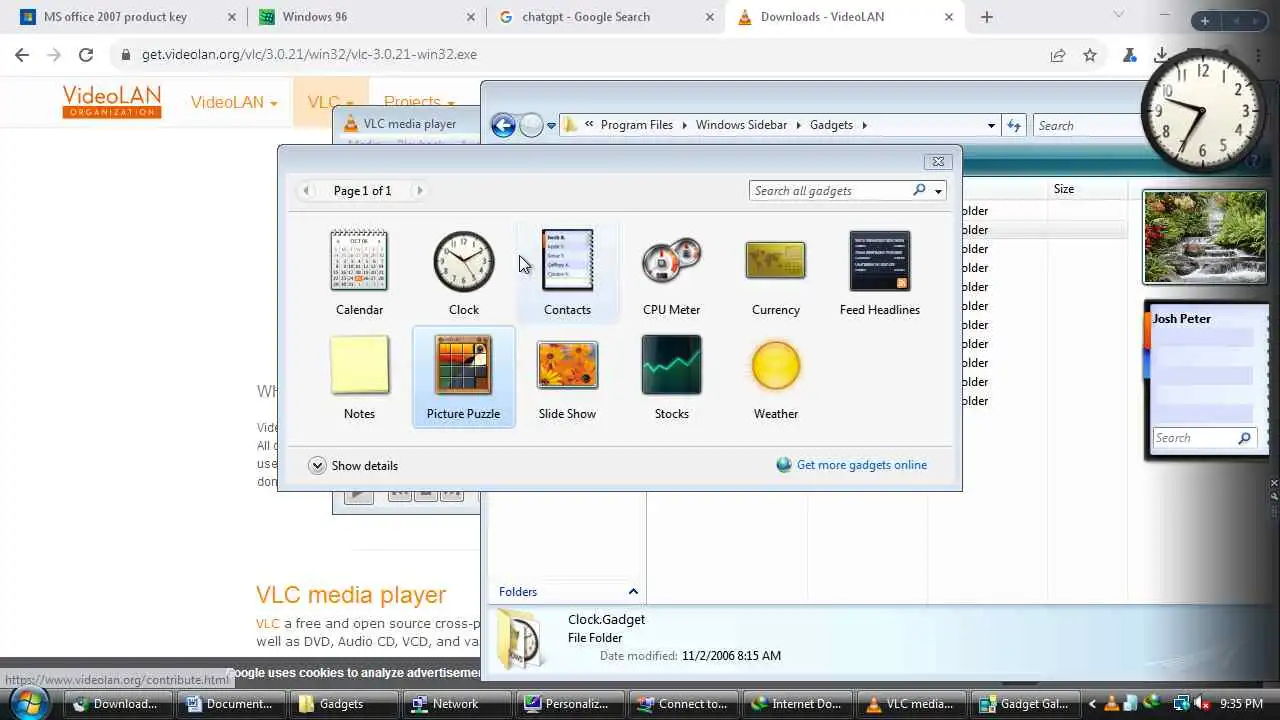Image resolution: width=1280 pixels, height=720 pixels.
Task: Collapse the Folders pane chevron
Action: coord(633,592)
